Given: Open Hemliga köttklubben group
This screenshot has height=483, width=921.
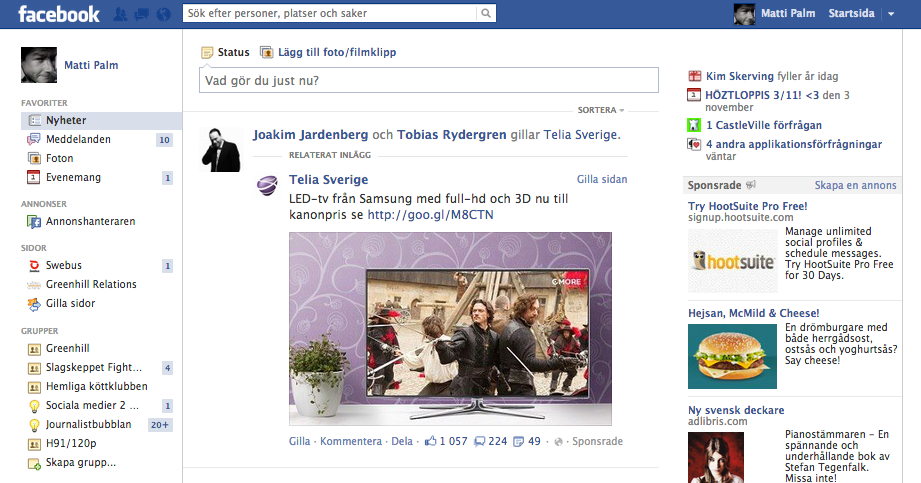Looking at the screenshot, I should click(x=96, y=387).
